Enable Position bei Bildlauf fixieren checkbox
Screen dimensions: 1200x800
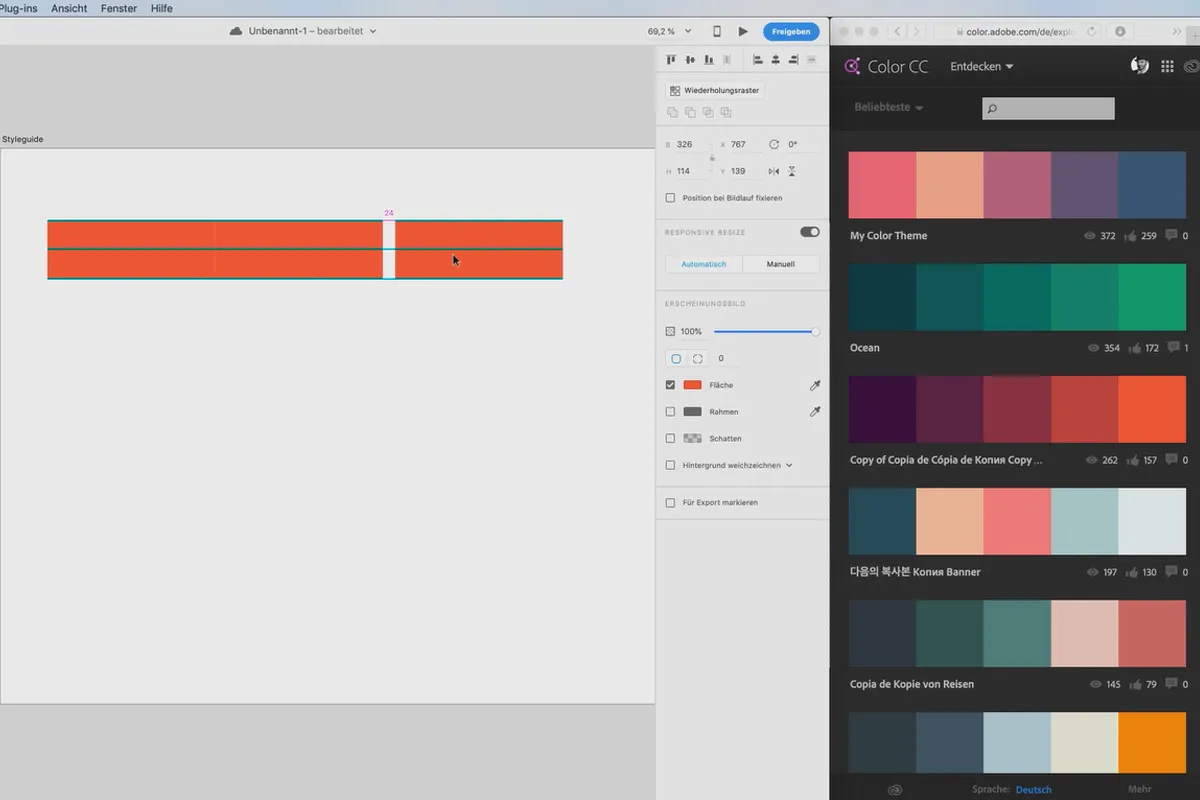(670, 198)
